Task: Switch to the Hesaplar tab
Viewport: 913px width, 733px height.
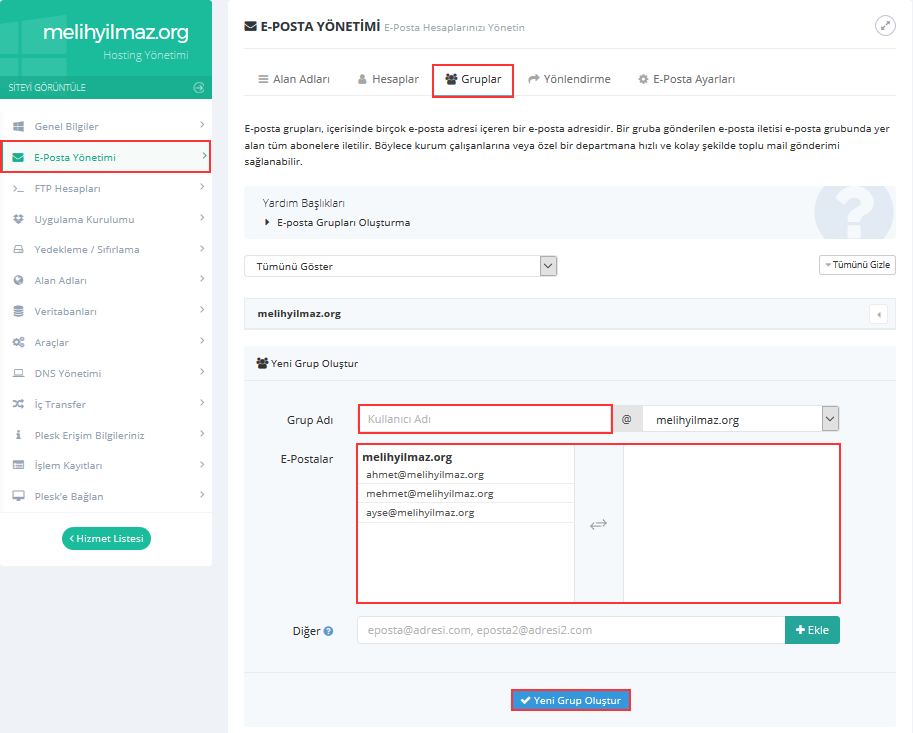Action: tap(387, 79)
